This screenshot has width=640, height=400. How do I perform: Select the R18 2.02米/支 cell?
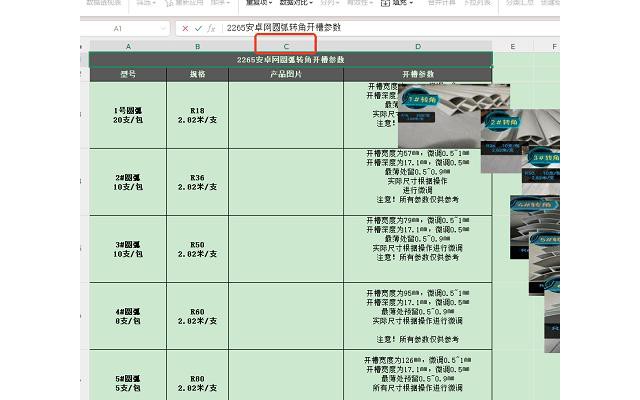click(198, 115)
